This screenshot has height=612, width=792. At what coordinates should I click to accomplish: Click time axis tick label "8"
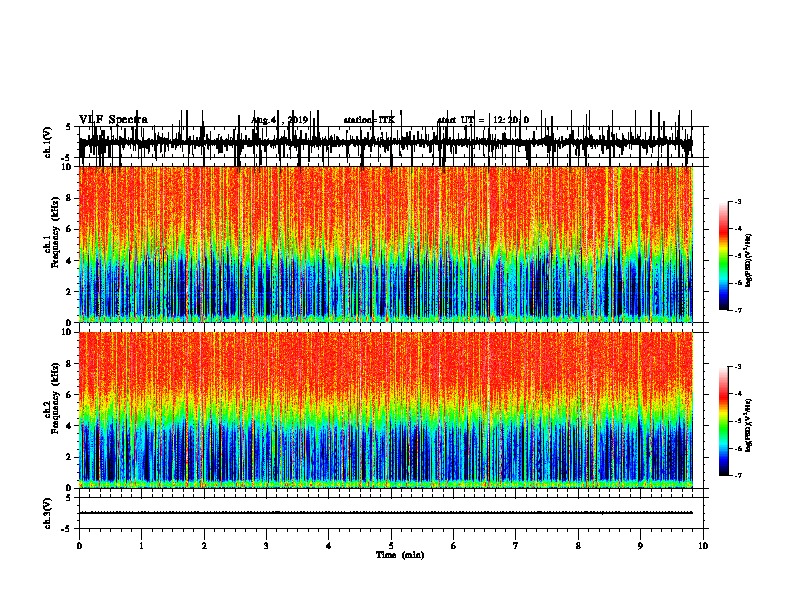[578, 546]
